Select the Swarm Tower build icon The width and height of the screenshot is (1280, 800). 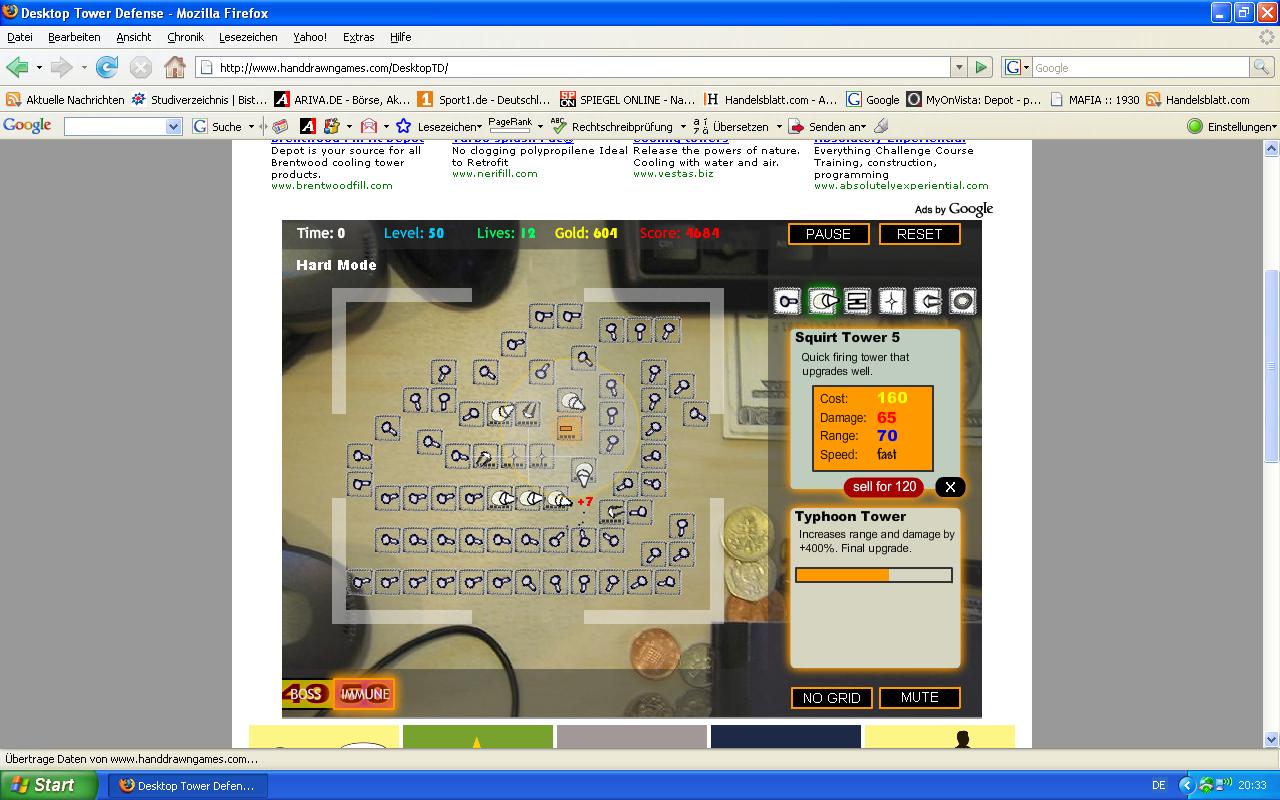tap(892, 301)
